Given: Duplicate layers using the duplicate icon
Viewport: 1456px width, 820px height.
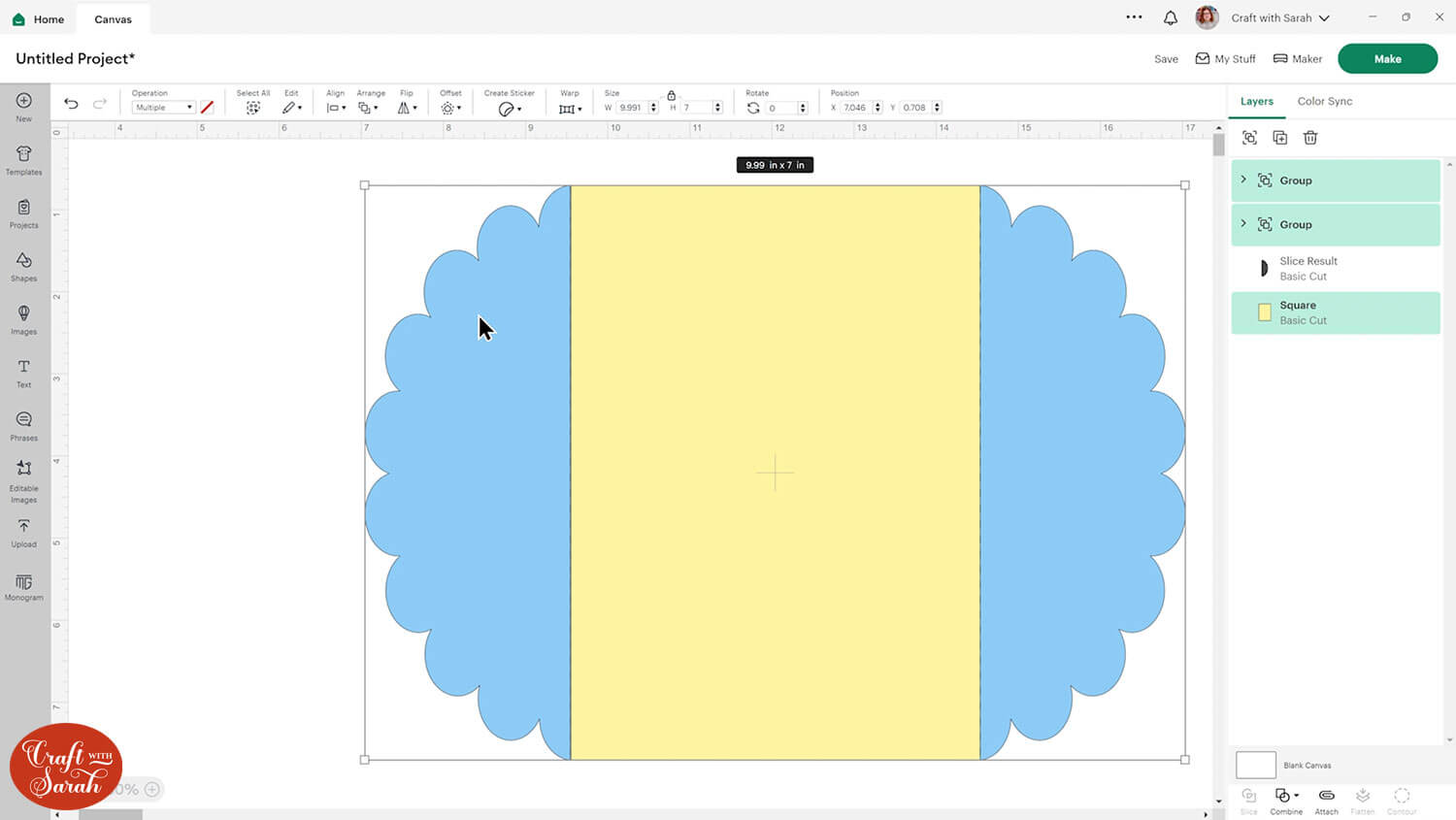Looking at the screenshot, I should [1280, 138].
